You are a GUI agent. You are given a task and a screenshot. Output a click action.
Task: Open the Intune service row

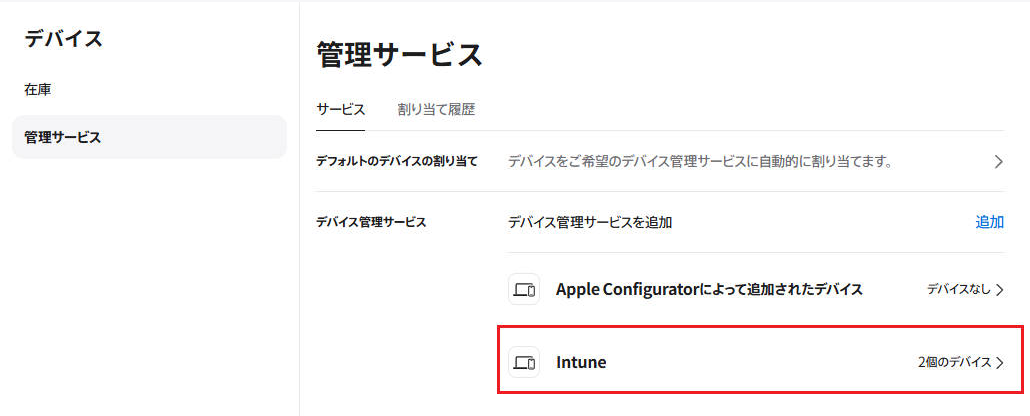pos(755,362)
